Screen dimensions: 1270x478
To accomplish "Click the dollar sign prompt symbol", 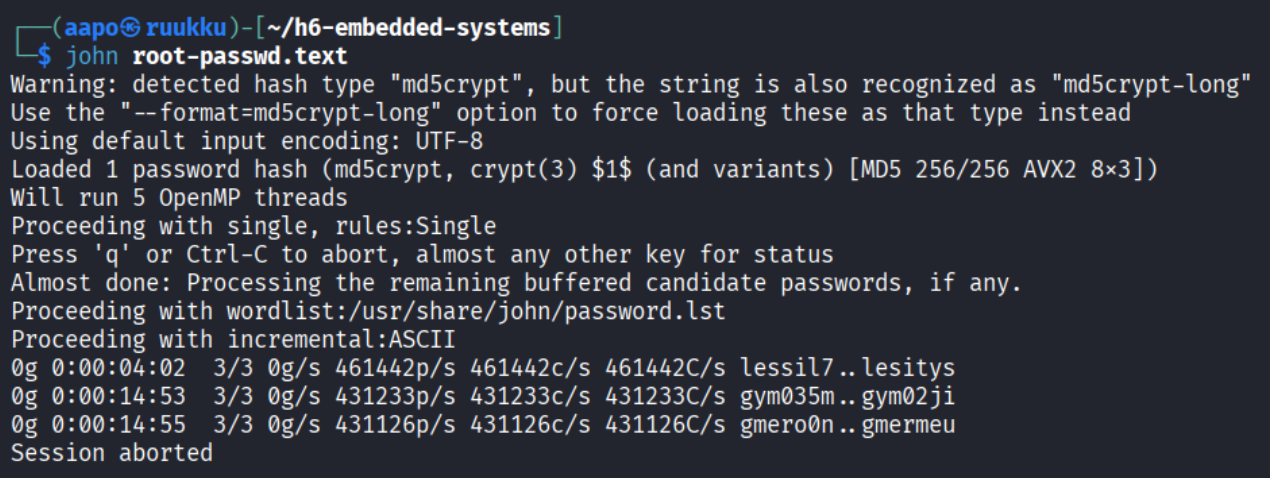I will [43, 56].
